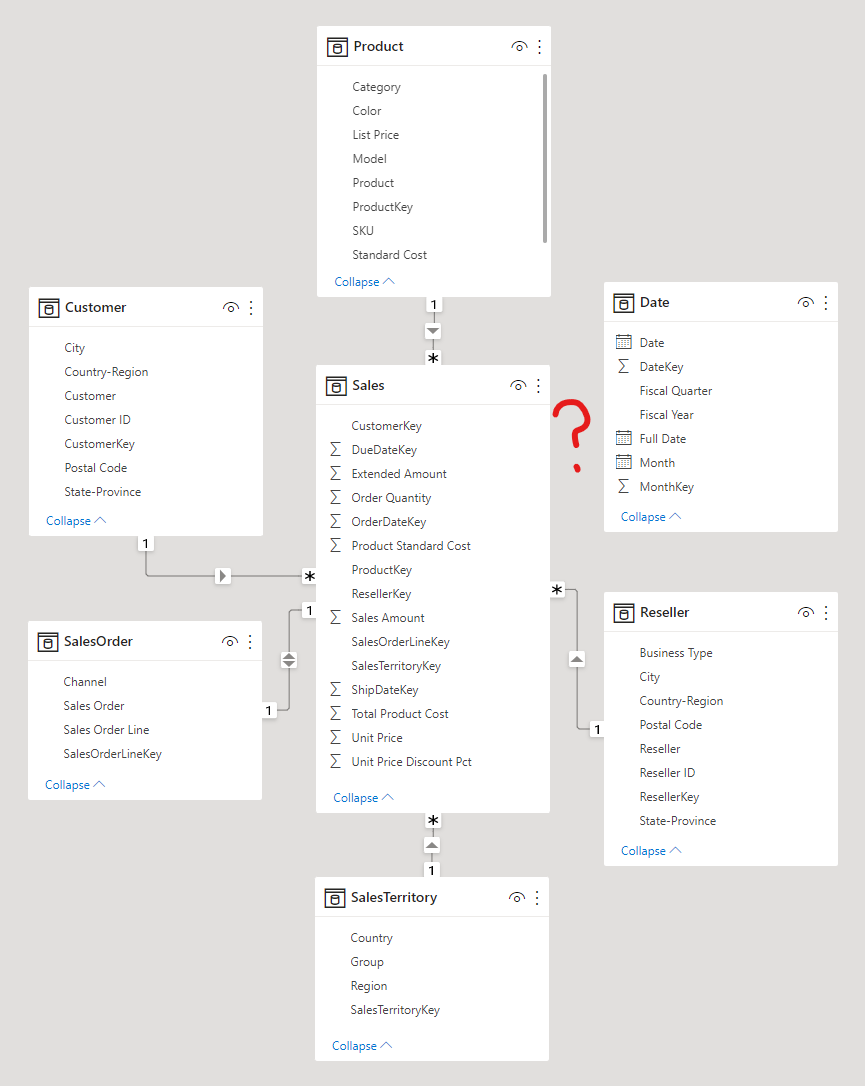
Task: Collapse the Customer table field list
Action: [x=76, y=521]
